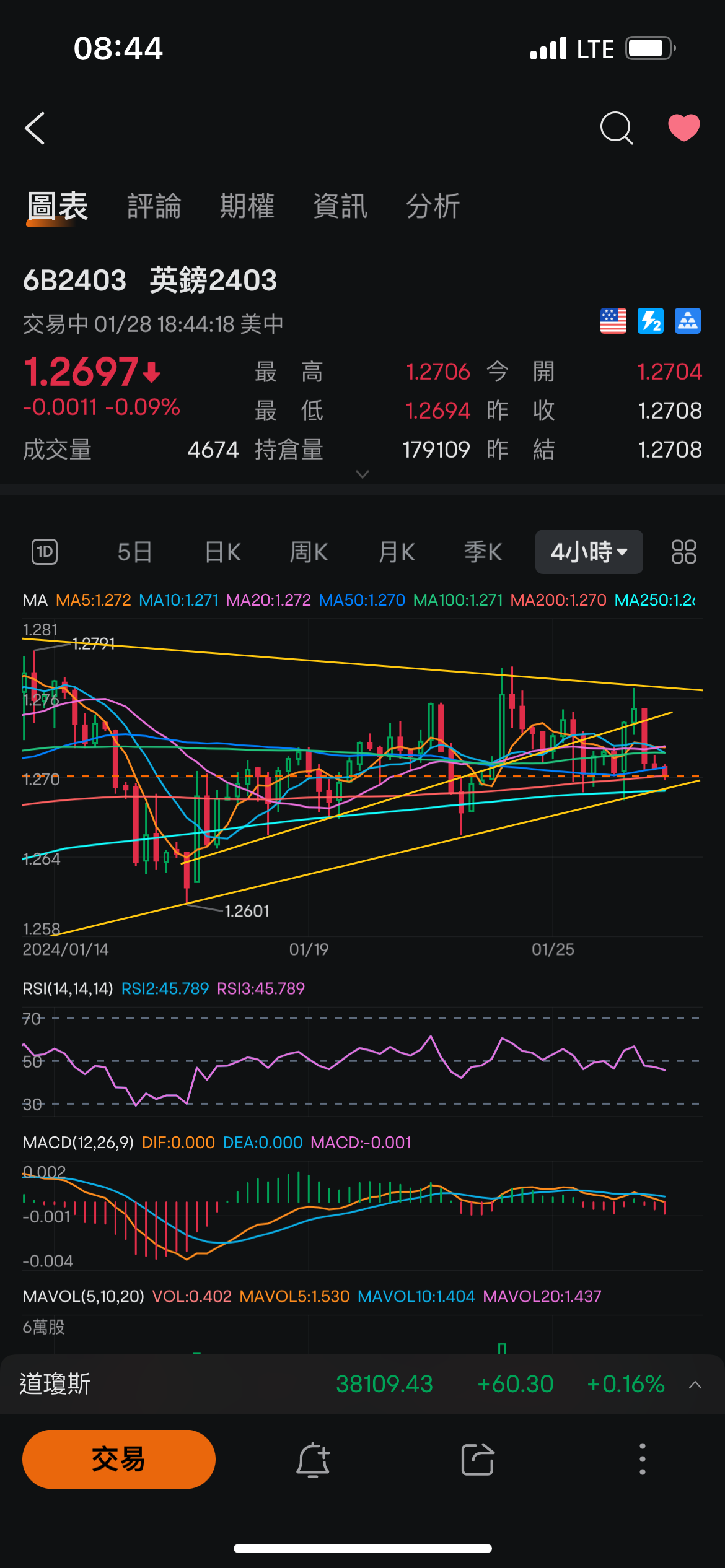The image size is (725, 1568).
Task: Tap the -0.0011 -0.09% change text
Action: point(102,407)
